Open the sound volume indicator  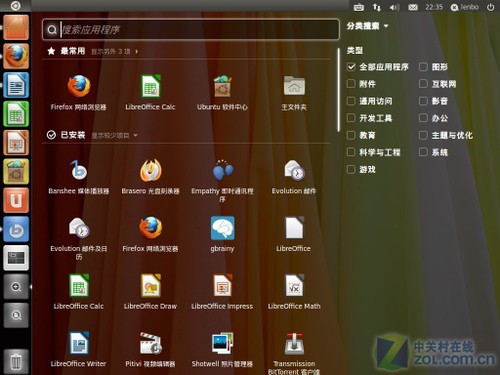pos(395,7)
